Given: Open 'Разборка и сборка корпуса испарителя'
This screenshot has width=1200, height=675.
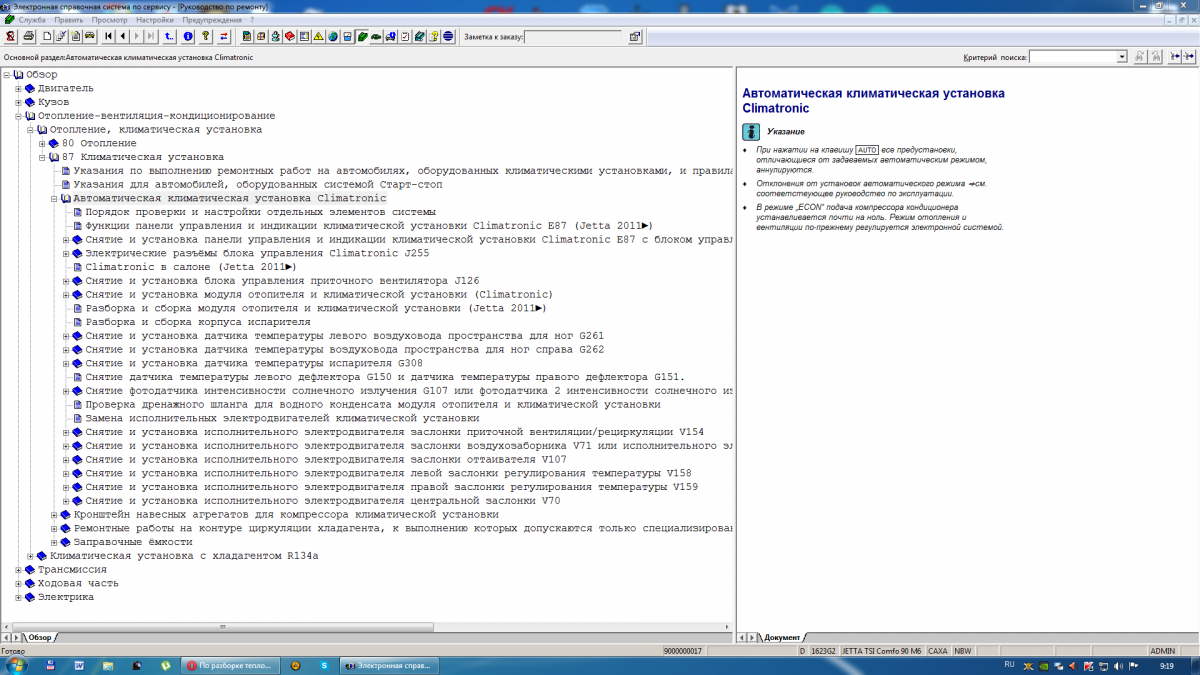Looking at the screenshot, I should click(198, 322).
